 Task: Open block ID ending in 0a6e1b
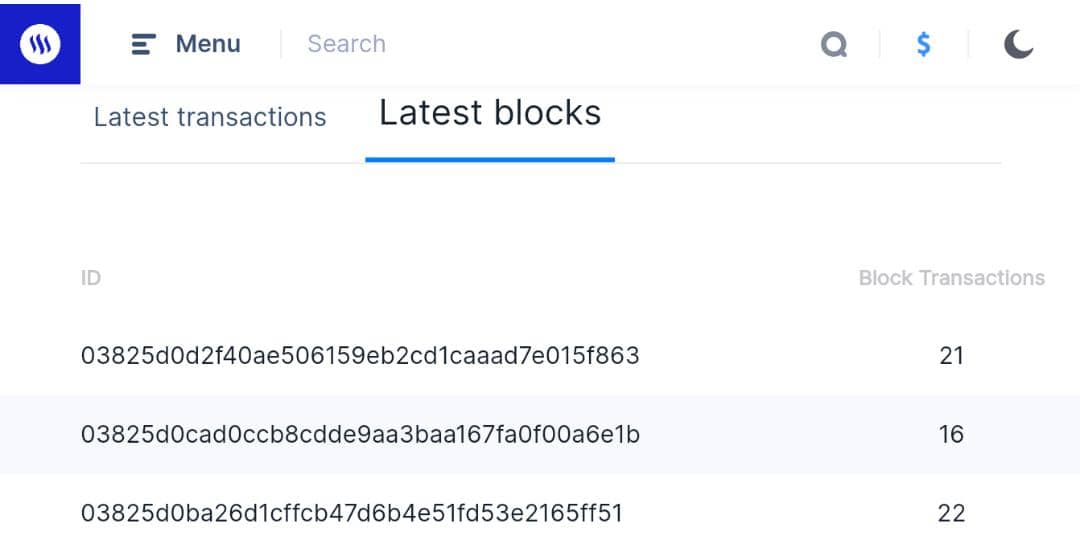coord(360,434)
